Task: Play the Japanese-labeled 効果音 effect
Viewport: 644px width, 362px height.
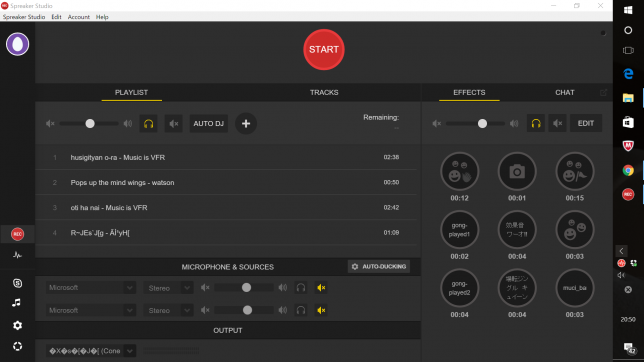Action: tap(517, 230)
